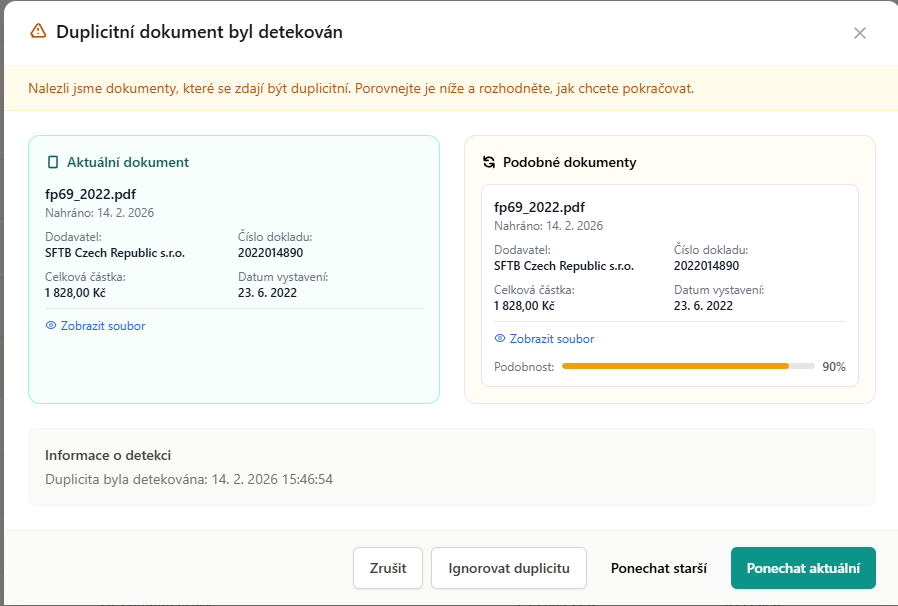
Task: Click the warning triangle icon in dialog title
Action: tap(38, 31)
